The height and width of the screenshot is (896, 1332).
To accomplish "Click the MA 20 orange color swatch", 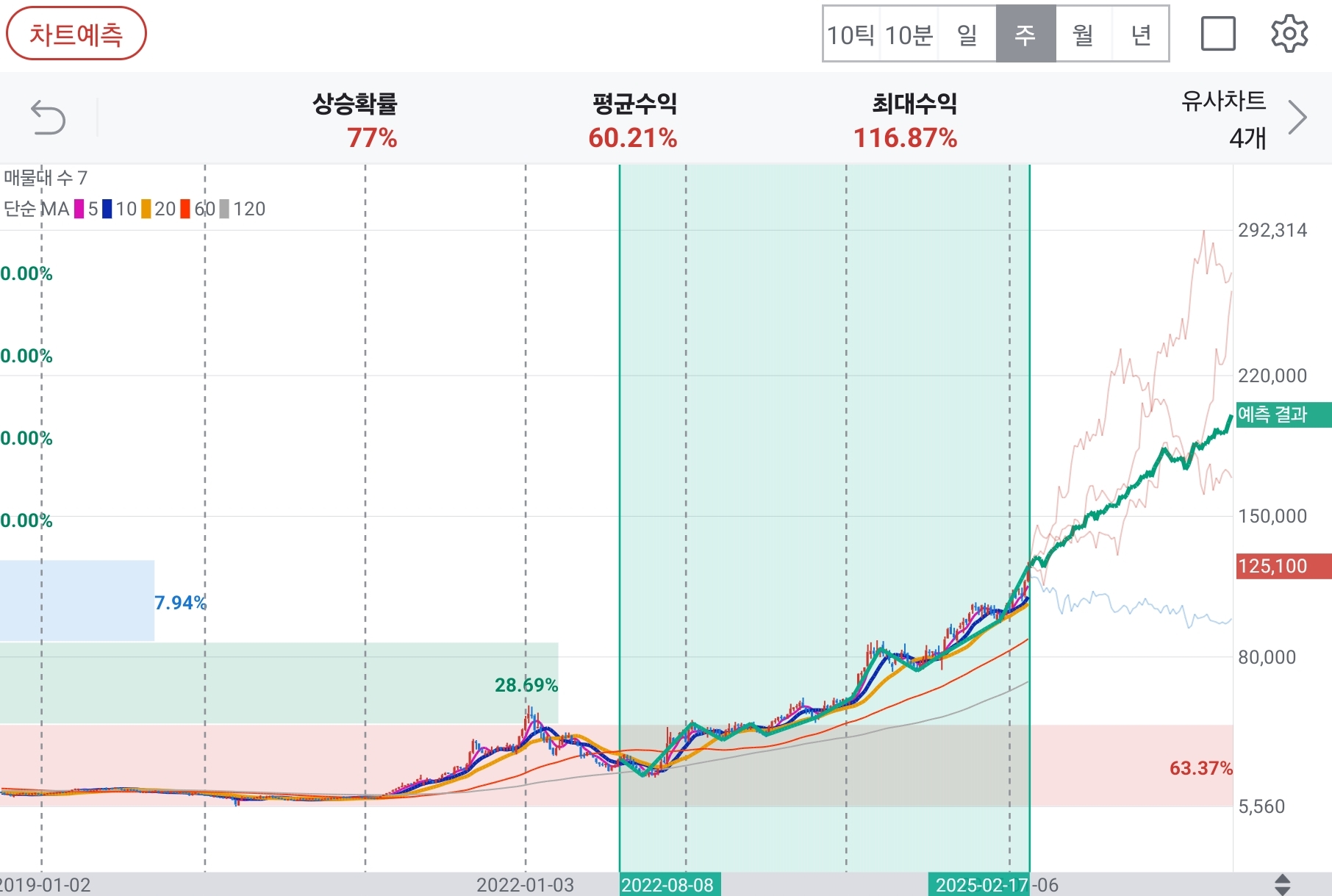I will click(x=146, y=209).
